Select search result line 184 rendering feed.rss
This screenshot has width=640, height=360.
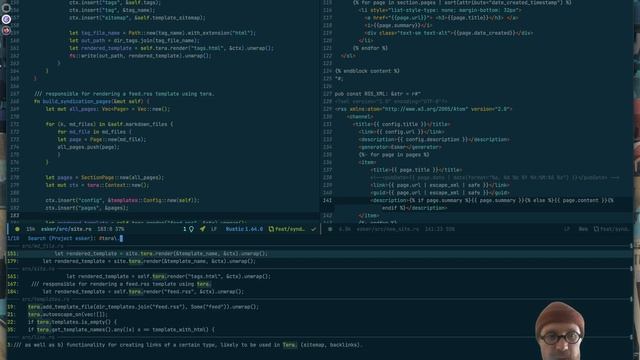tap(320, 292)
